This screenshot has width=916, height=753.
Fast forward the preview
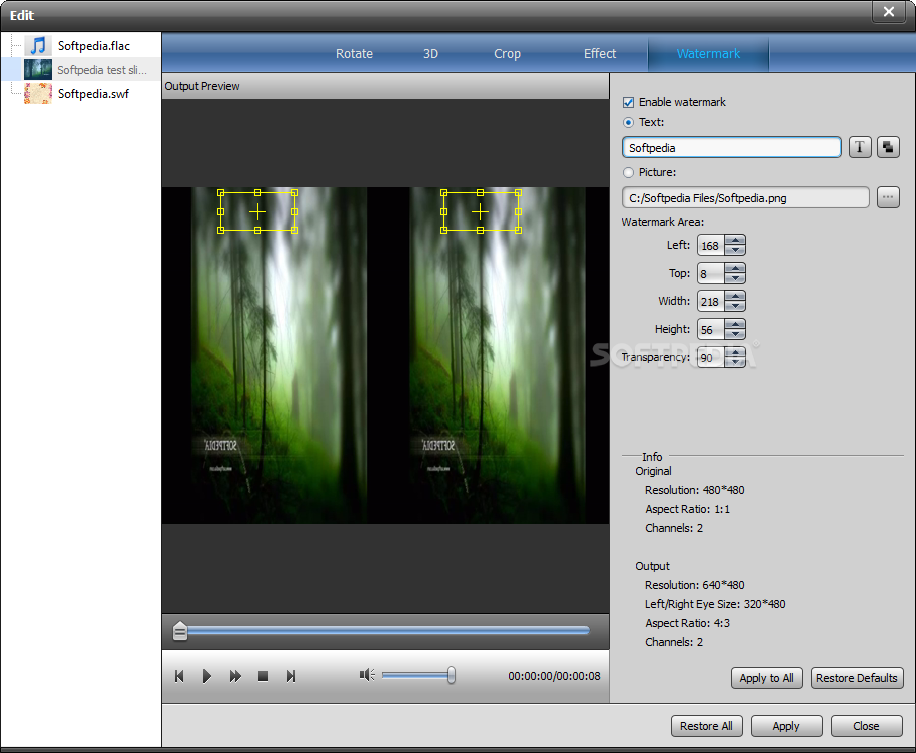[x=235, y=676]
